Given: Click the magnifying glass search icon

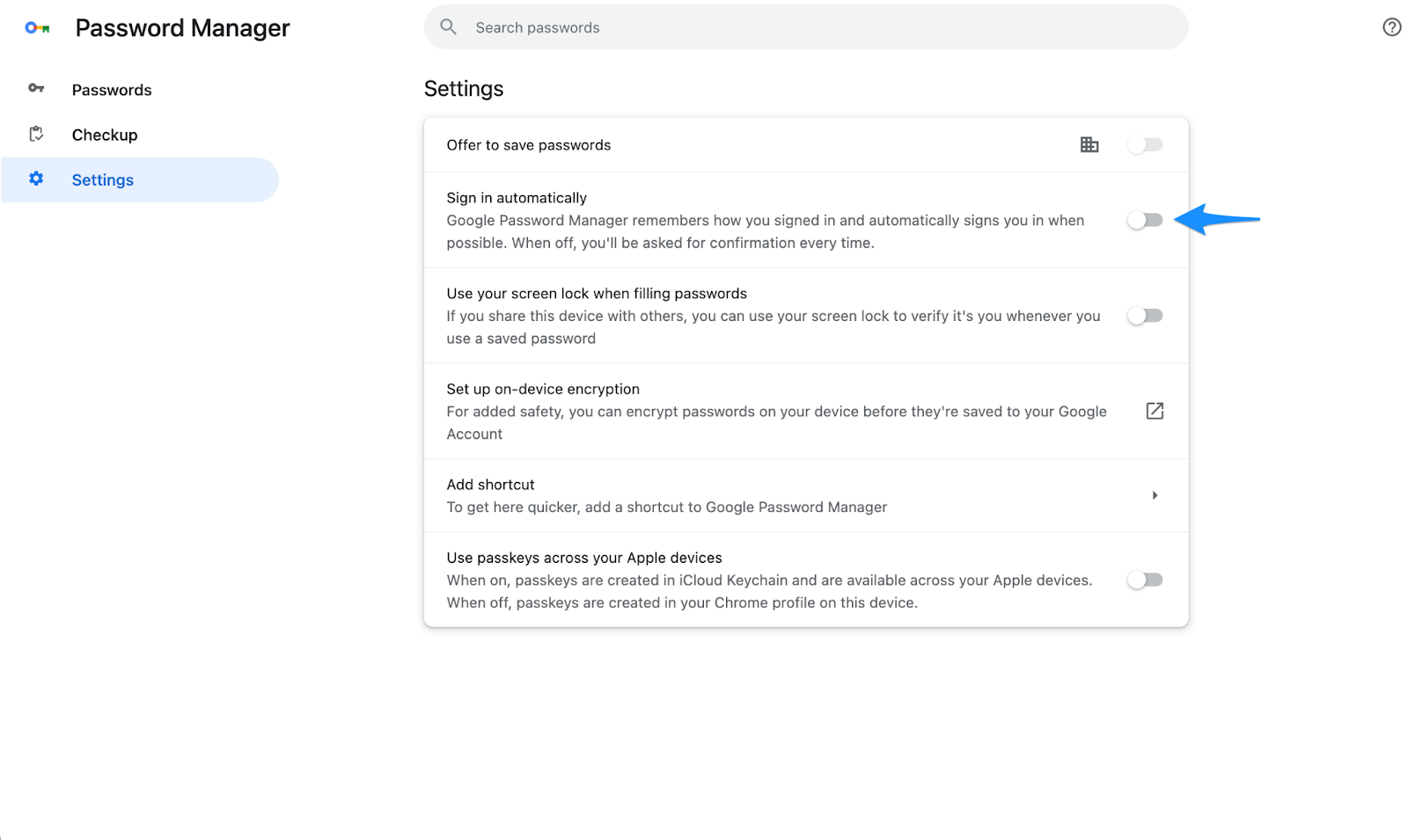Looking at the screenshot, I should tap(448, 26).
